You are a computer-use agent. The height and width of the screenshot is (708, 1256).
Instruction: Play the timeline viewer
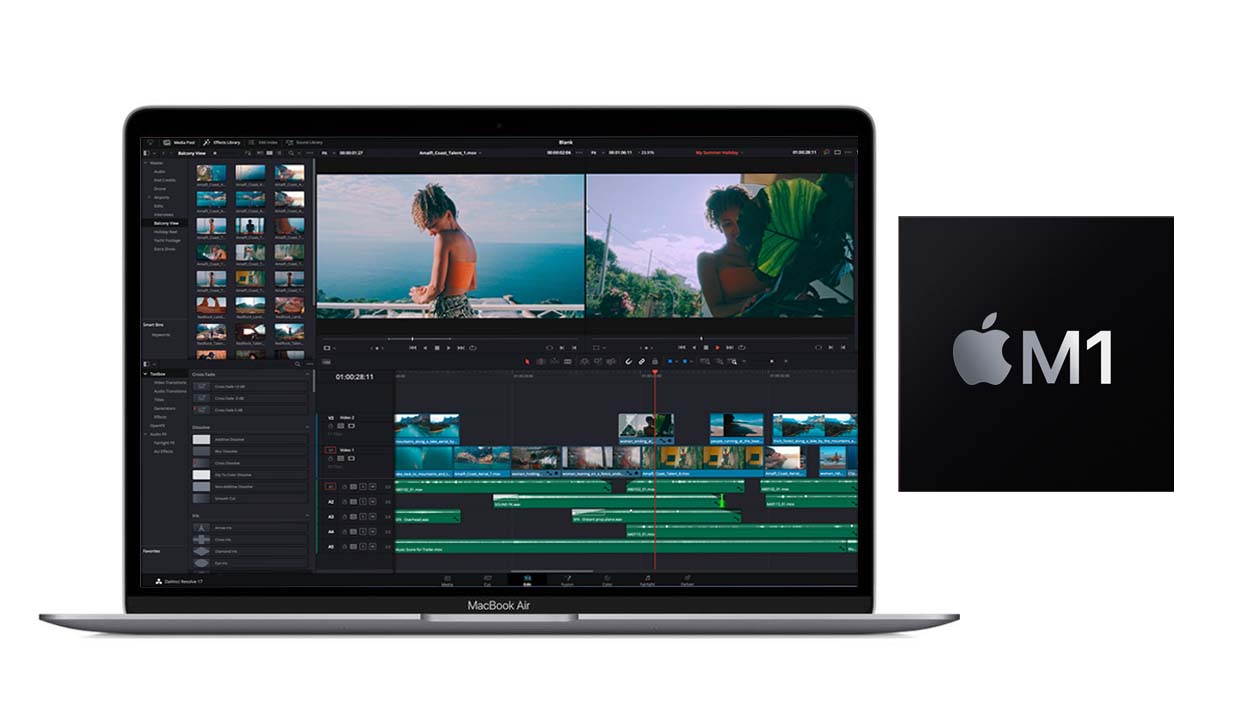[x=717, y=347]
